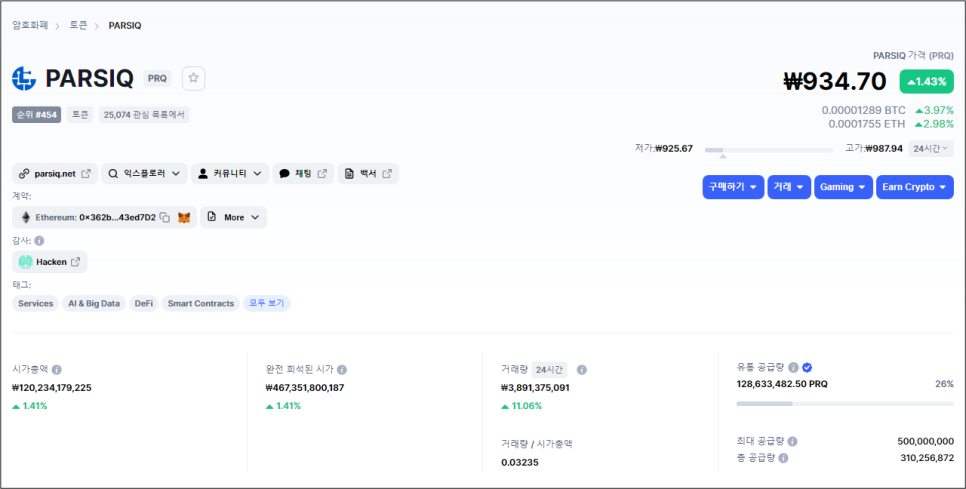
Task: Open the More contracts dropdown
Action: point(233,217)
